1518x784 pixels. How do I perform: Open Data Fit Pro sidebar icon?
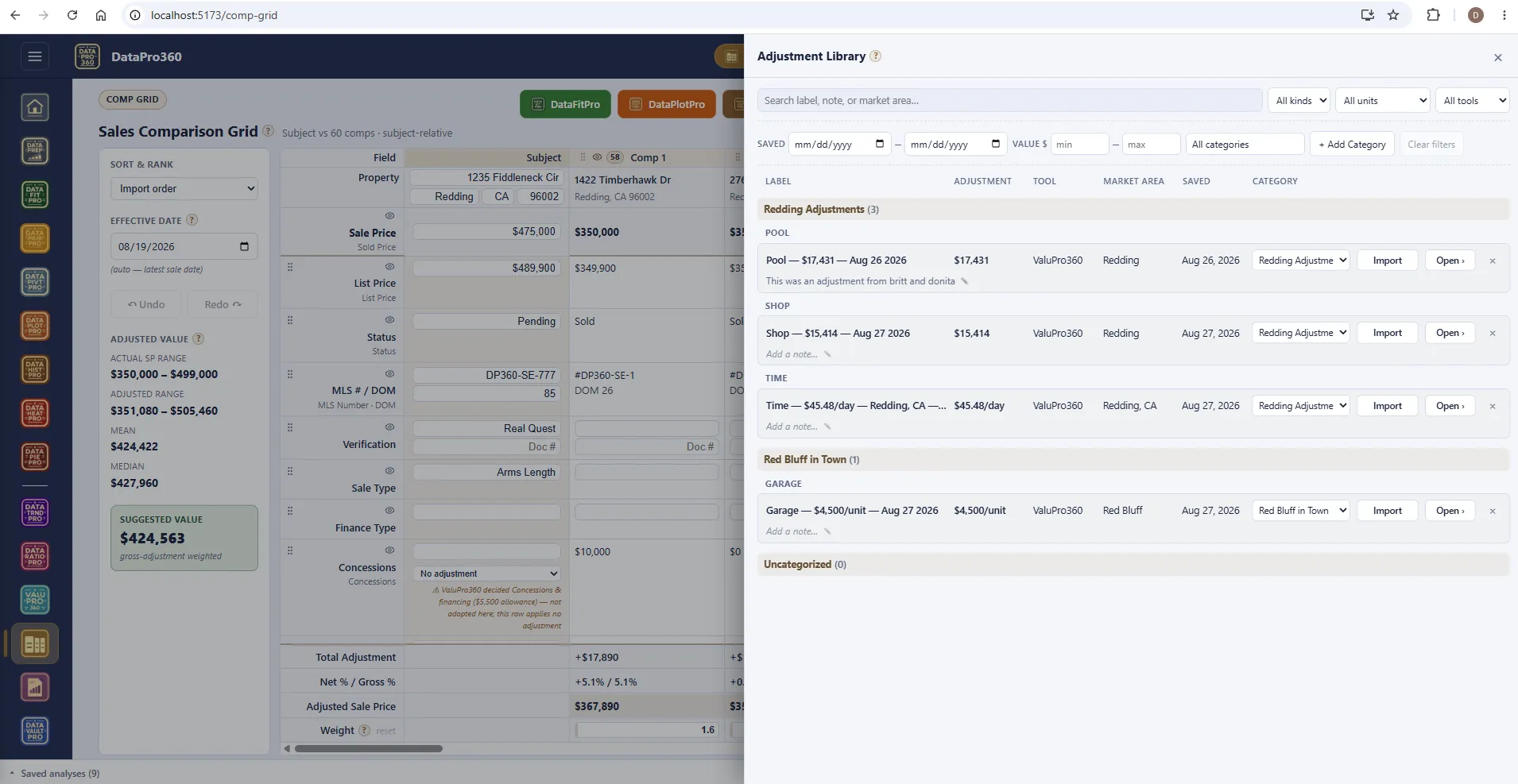35,195
